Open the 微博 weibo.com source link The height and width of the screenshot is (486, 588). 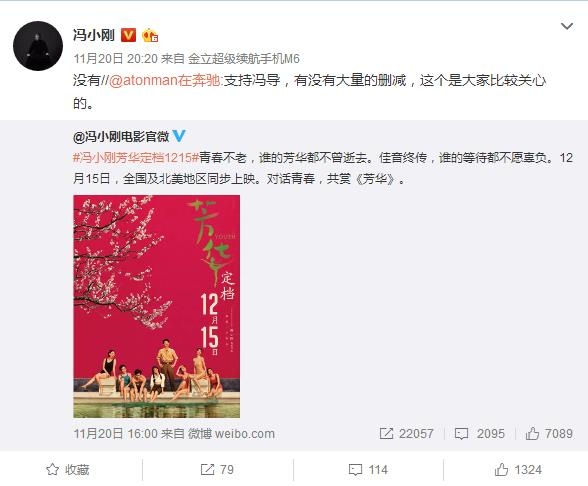[231, 434]
